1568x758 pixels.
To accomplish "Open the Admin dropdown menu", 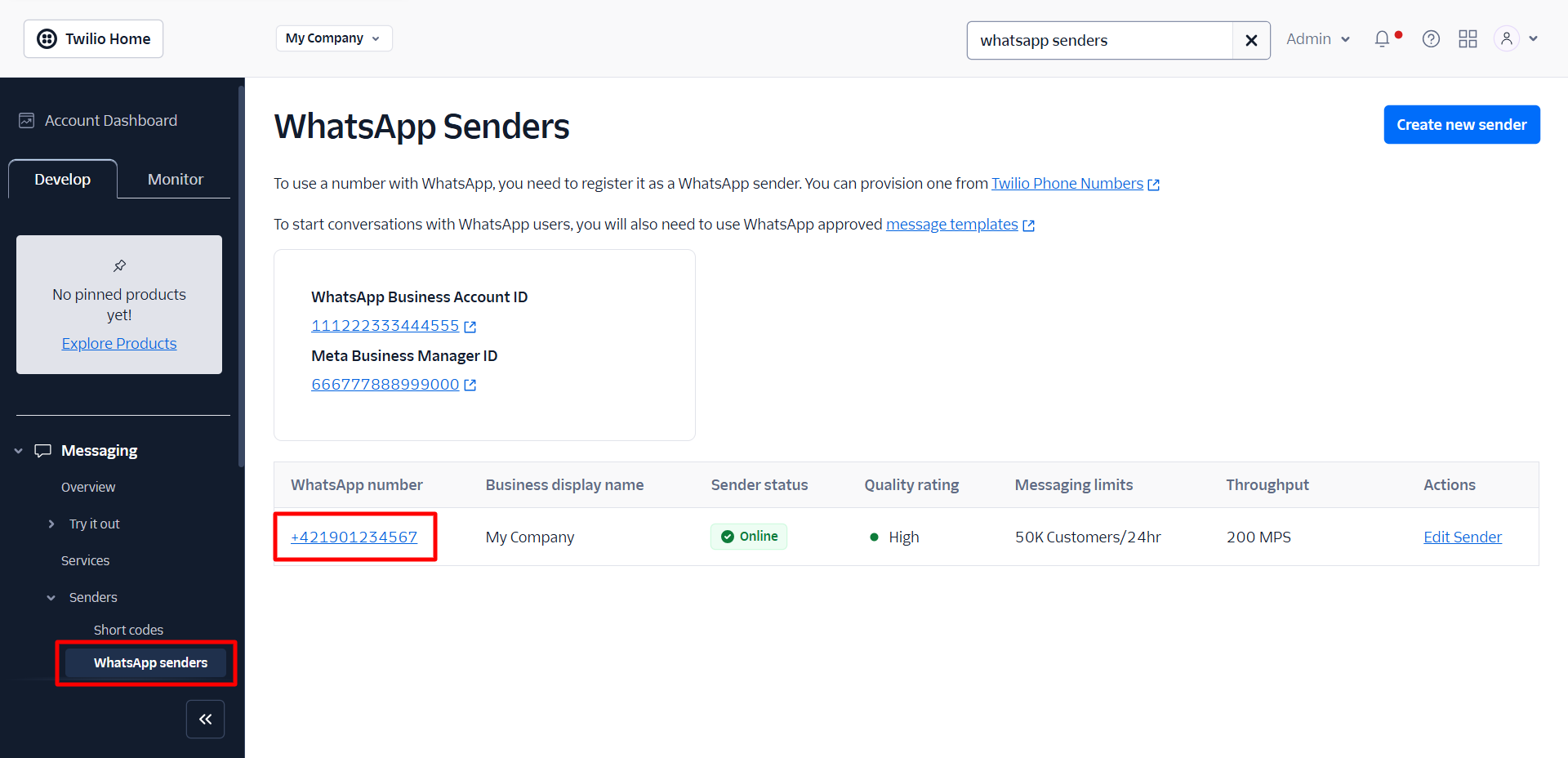I will [x=1318, y=39].
